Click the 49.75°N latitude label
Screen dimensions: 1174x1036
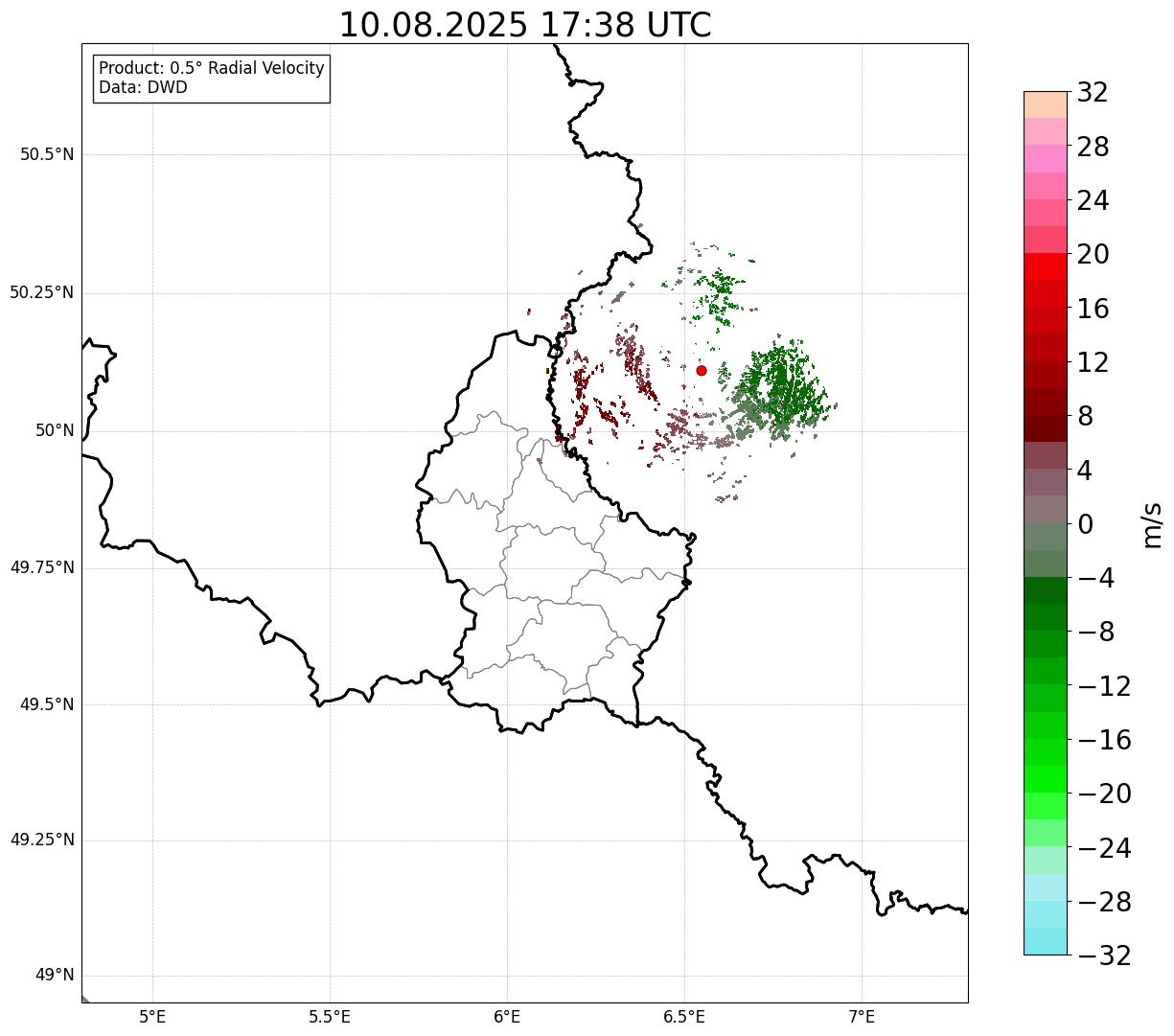[42, 567]
